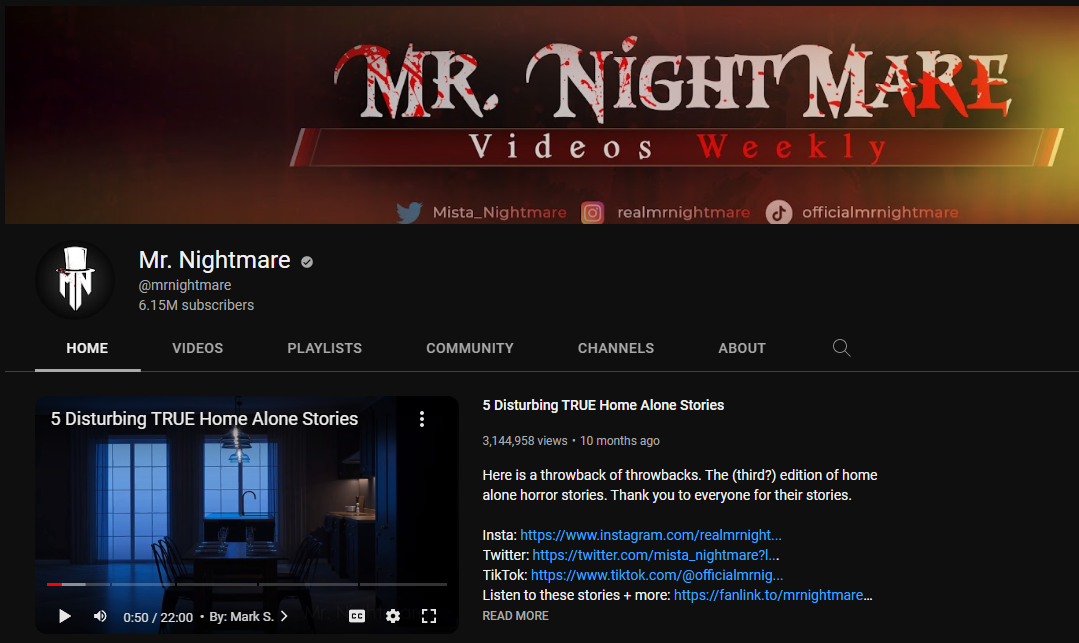The width and height of the screenshot is (1079, 643).
Task: Click officialmrnightmare handle in banner
Action: tap(880, 212)
